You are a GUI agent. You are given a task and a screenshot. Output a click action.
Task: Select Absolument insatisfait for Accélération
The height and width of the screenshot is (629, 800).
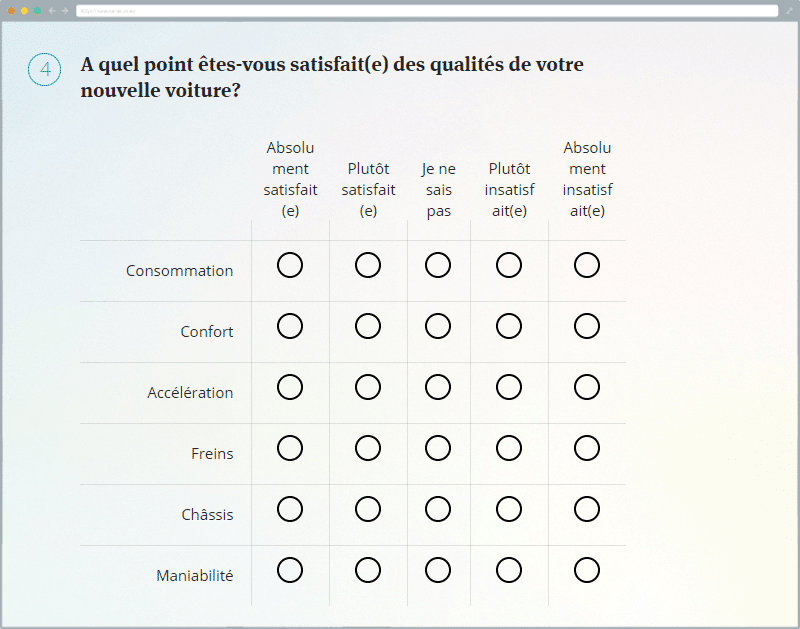point(587,387)
